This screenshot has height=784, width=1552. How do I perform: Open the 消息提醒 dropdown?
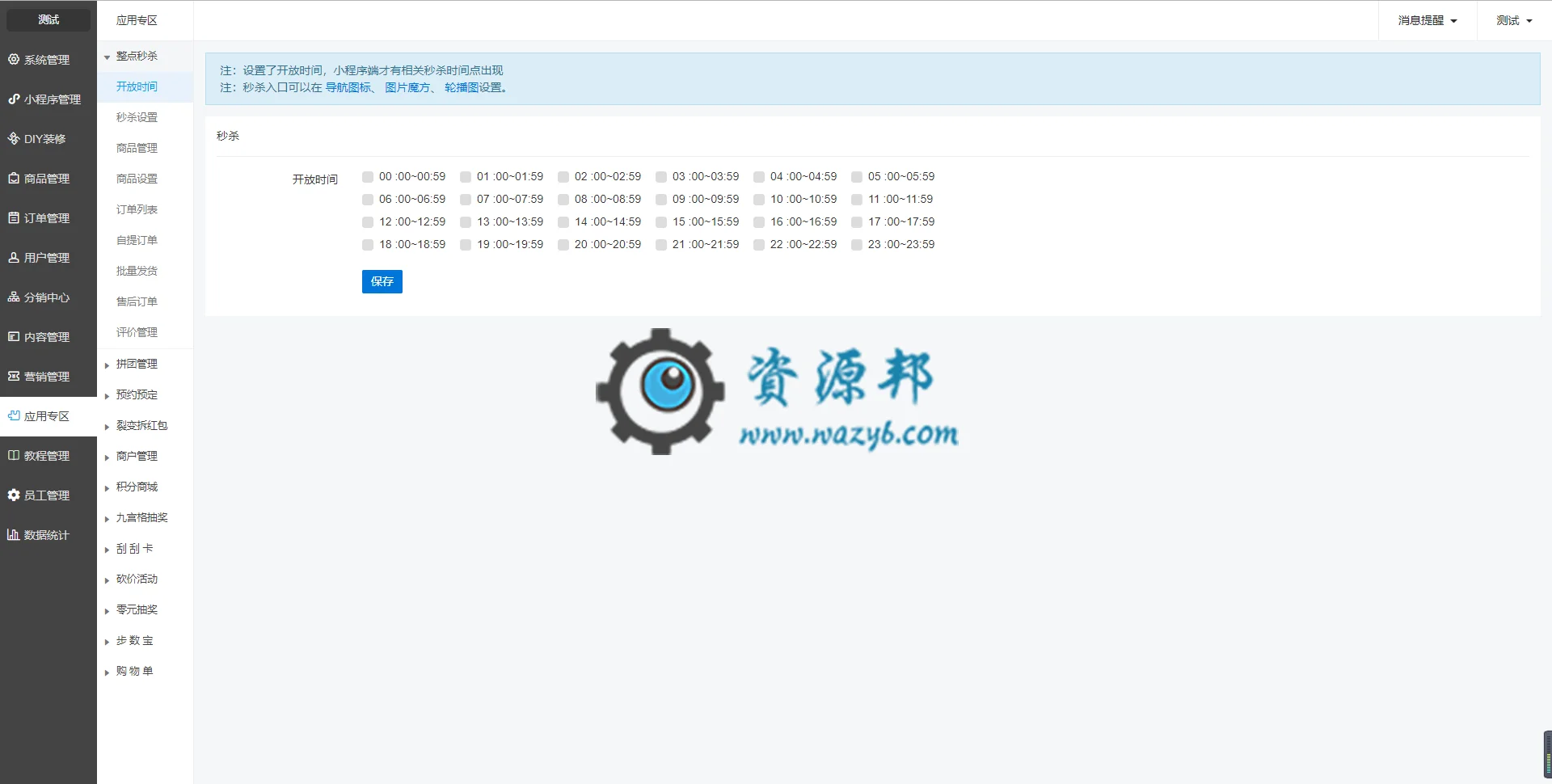(x=1427, y=20)
